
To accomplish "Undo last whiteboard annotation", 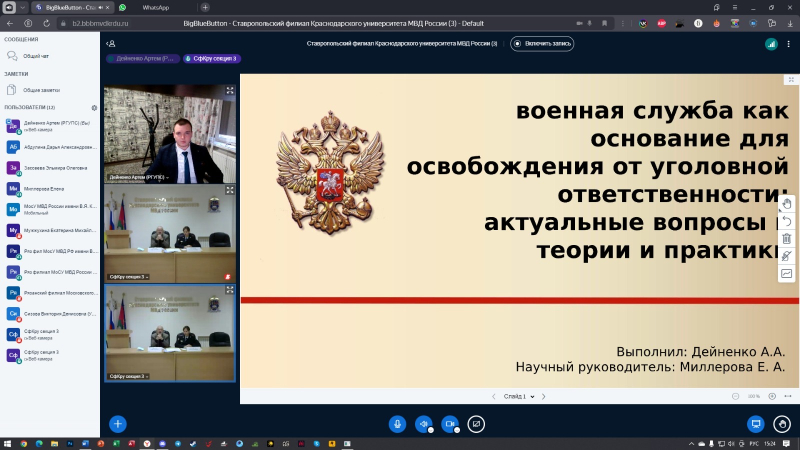I will (x=787, y=221).
